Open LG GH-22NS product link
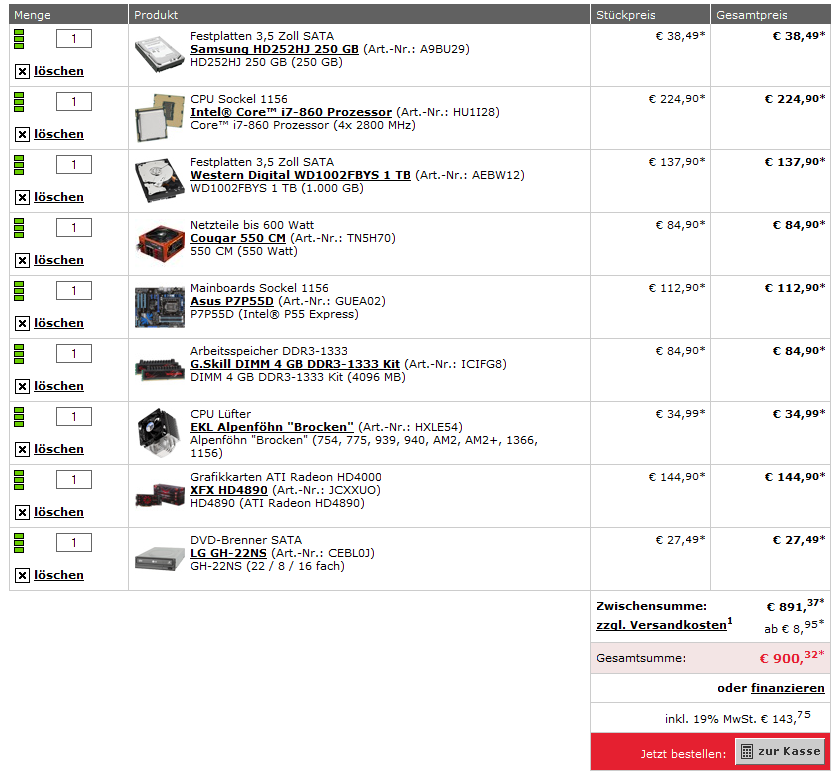 [228, 553]
